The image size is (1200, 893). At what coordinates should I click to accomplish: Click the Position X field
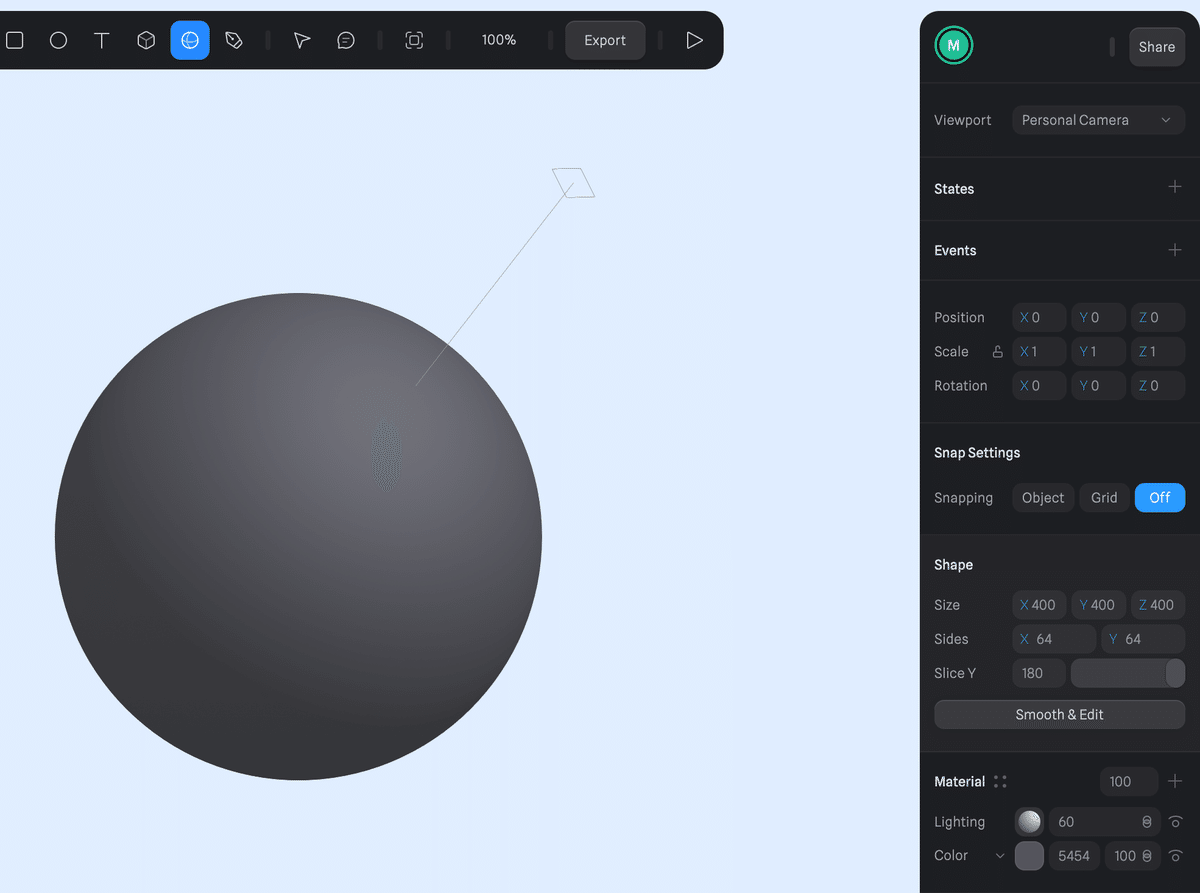[1039, 317]
